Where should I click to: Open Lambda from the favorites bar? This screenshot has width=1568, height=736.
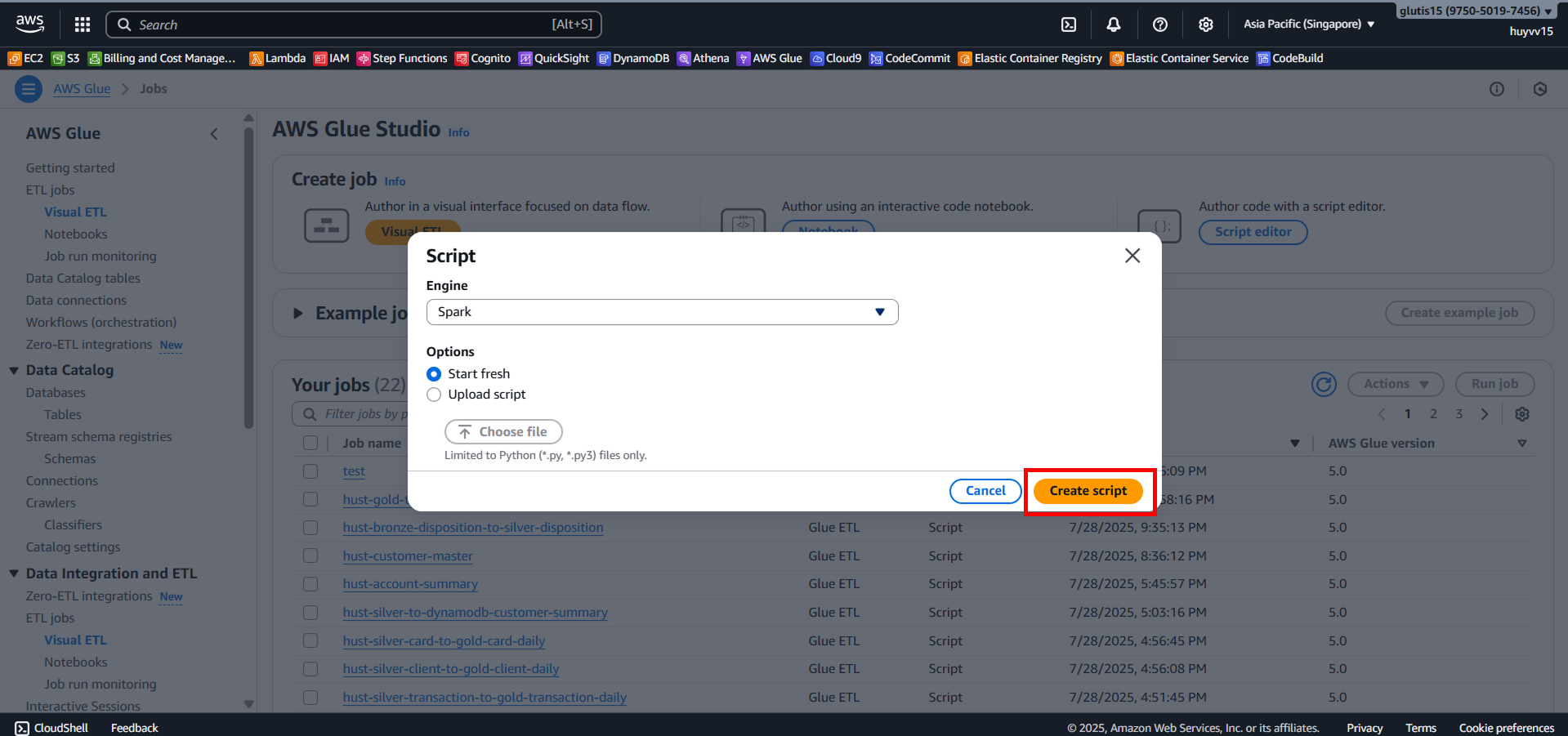[x=278, y=58]
